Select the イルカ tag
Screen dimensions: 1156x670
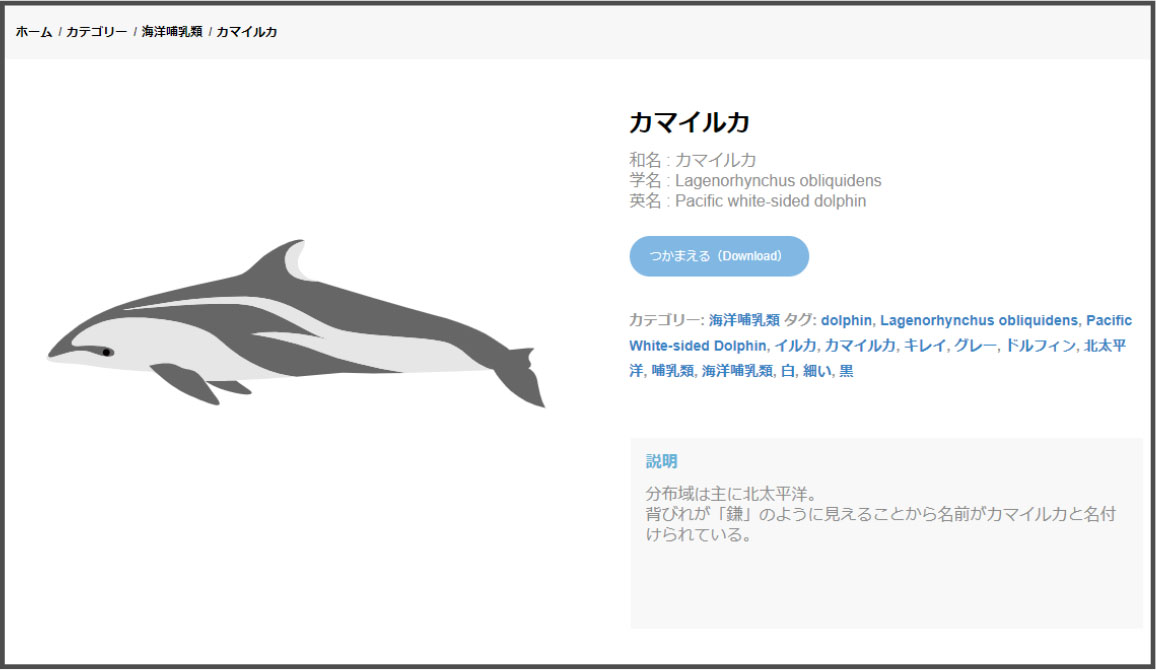795,345
